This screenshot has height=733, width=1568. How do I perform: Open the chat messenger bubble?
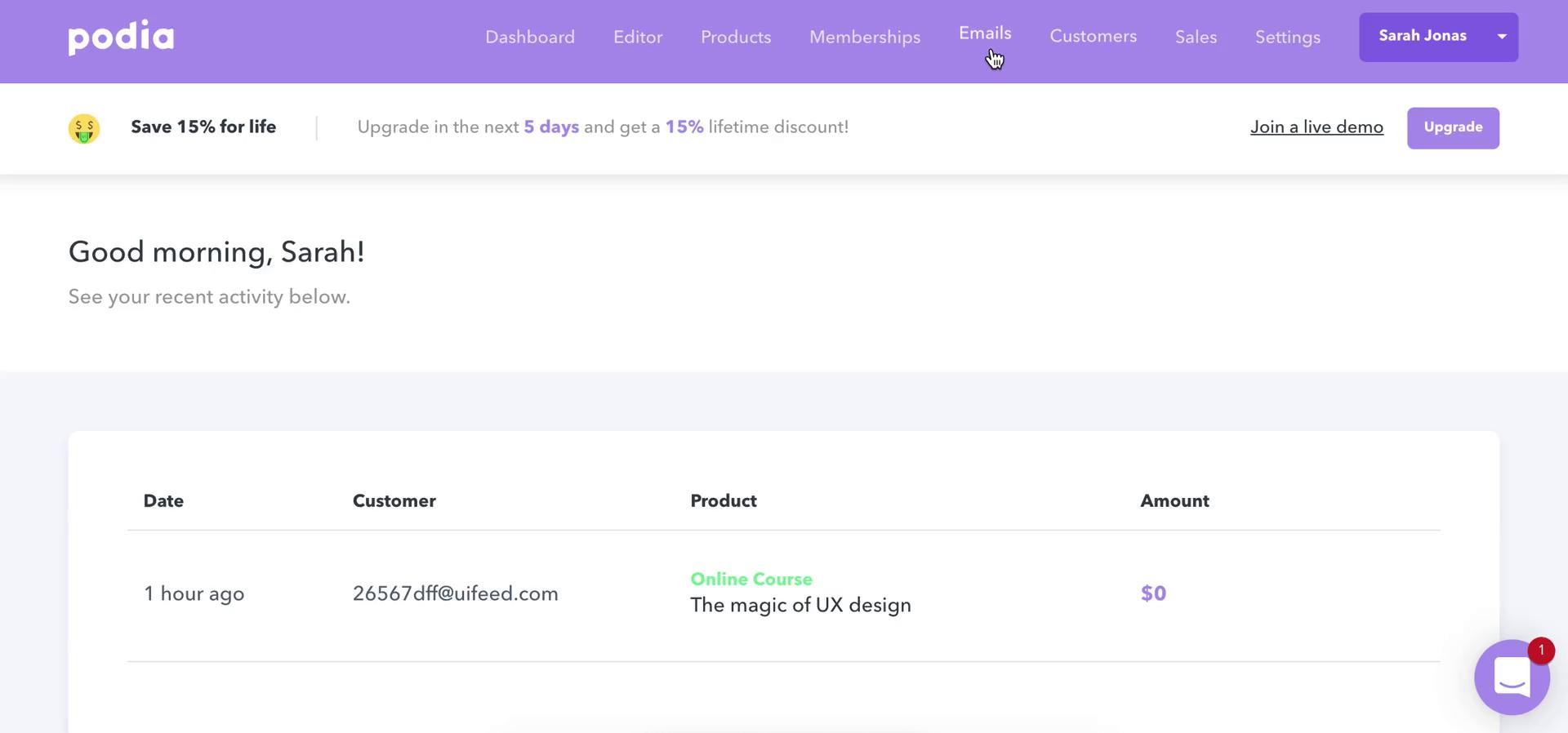1512,677
